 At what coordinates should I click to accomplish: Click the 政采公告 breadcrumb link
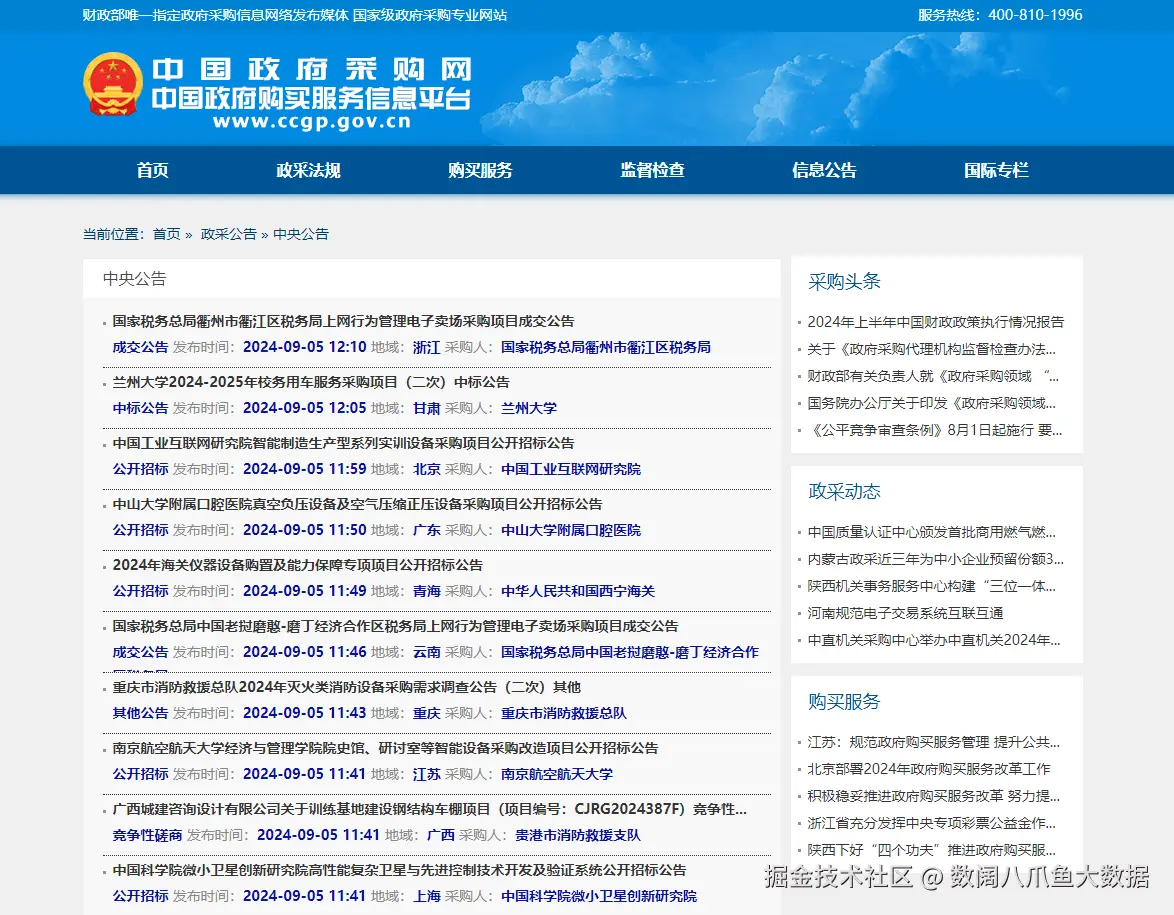pos(228,234)
